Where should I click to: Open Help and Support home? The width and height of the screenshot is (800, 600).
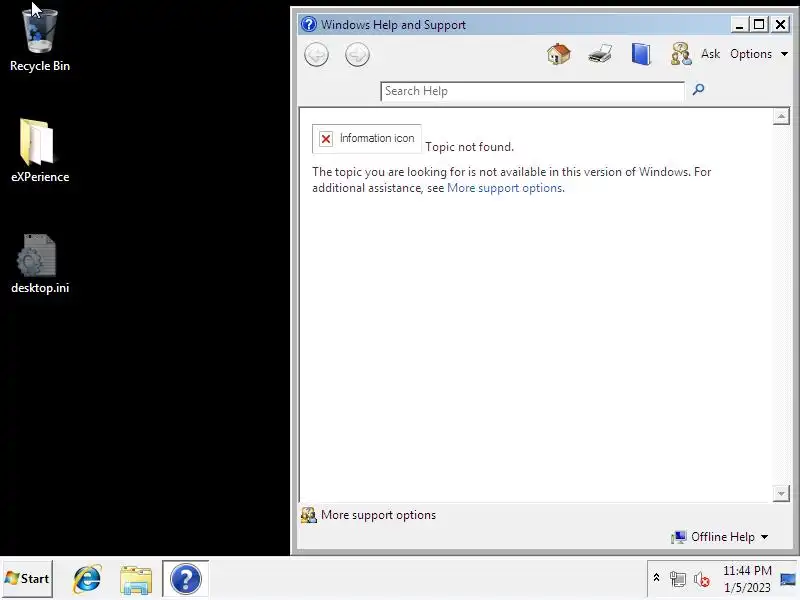tap(559, 54)
